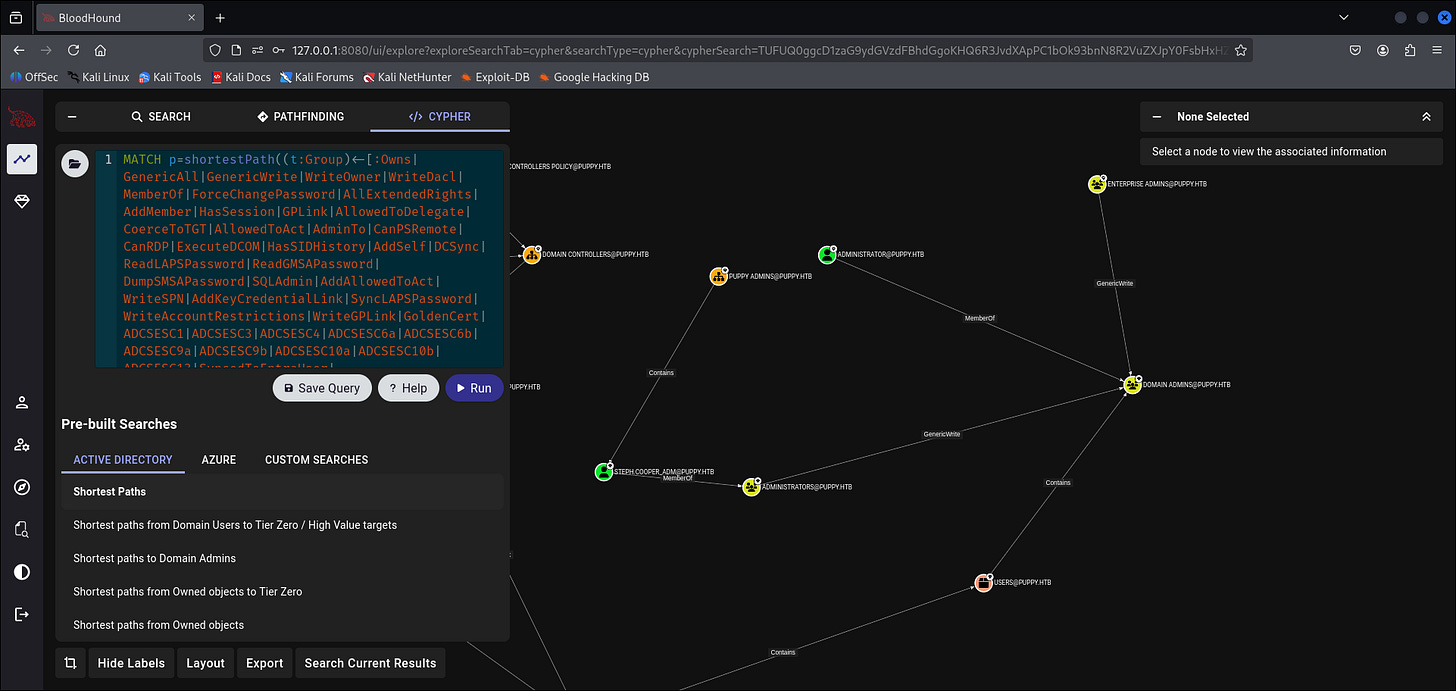The height and width of the screenshot is (691, 1456).
Task: Click MemberOf edge label from Administrator
Action: (979, 318)
